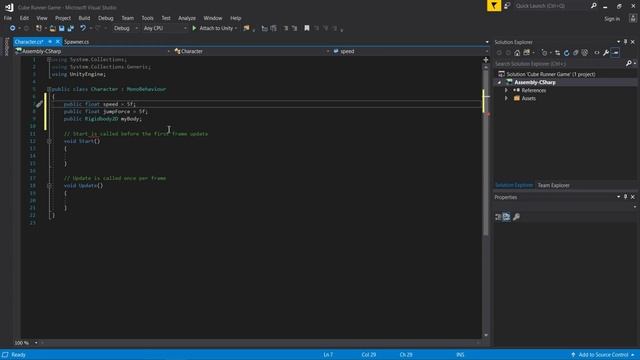Open the Tools menu
The image size is (640, 360).
tap(147, 18)
